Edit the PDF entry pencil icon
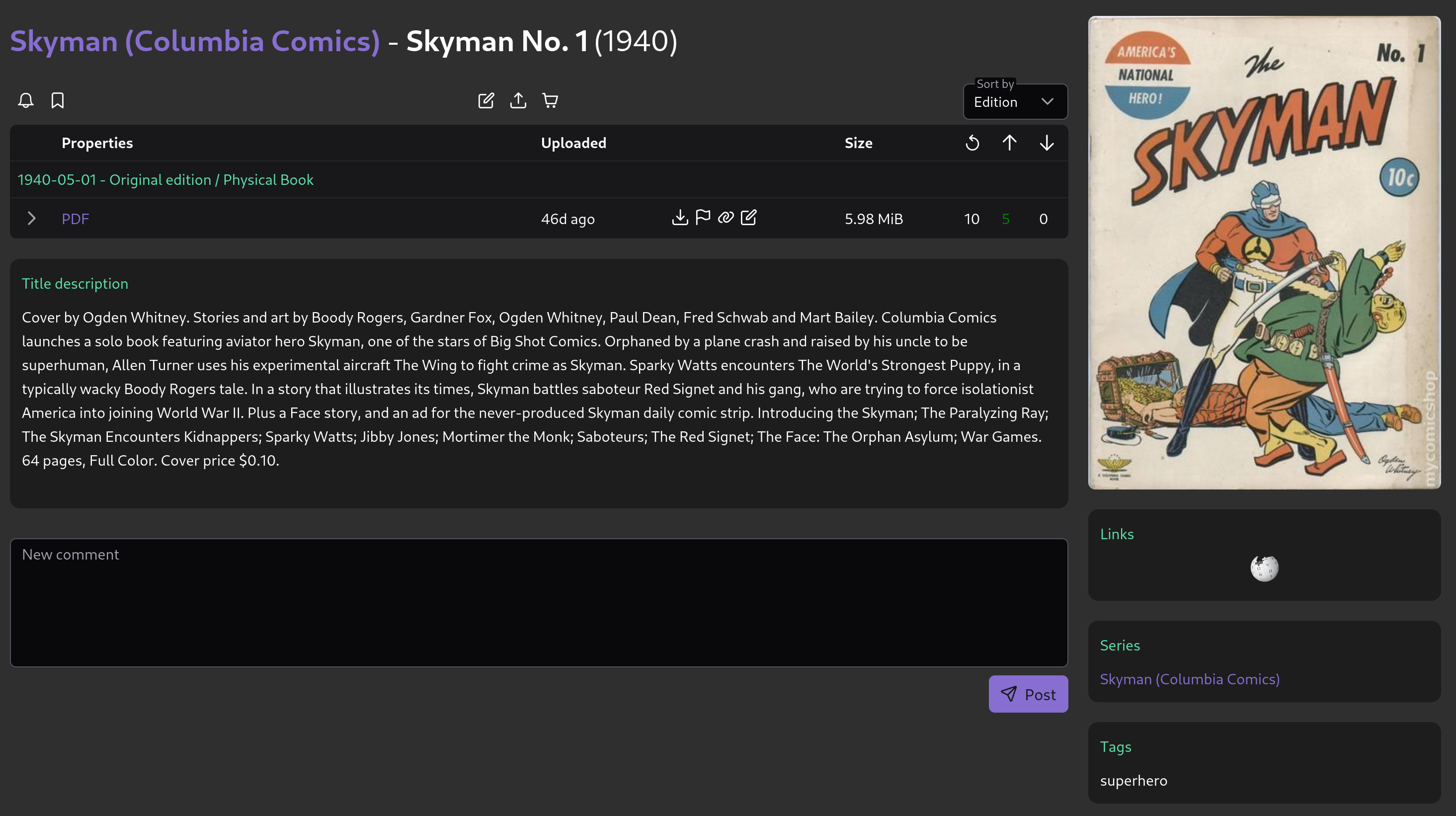The width and height of the screenshot is (1456, 816). click(x=748, y=218)
